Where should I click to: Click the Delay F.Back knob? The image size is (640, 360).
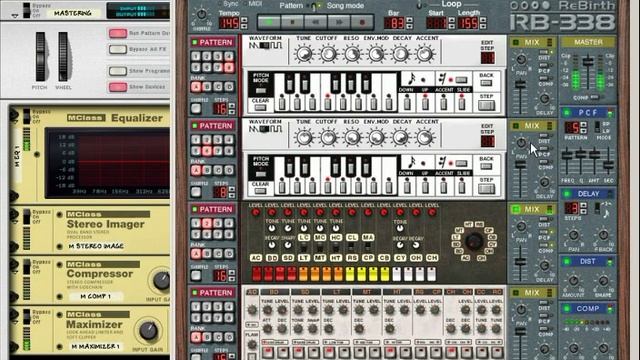click(x=603, y=235)
